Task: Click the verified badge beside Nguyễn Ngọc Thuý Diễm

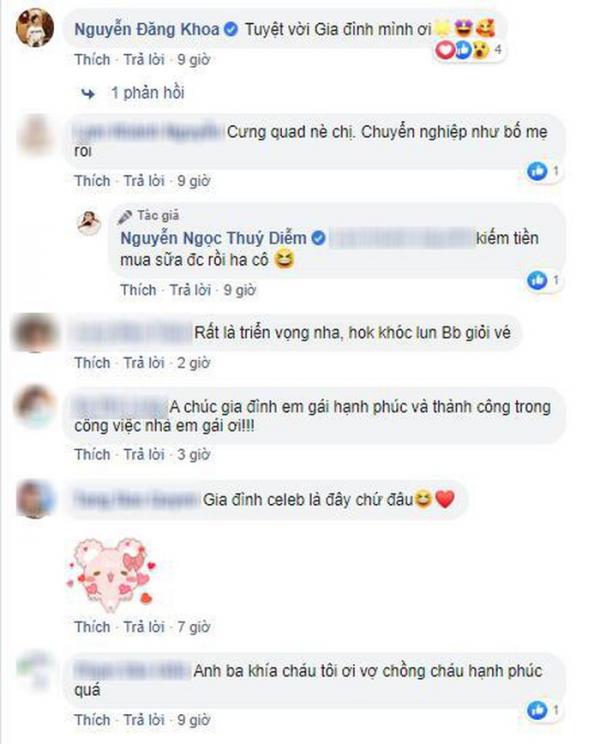Action: pos(319,238)
